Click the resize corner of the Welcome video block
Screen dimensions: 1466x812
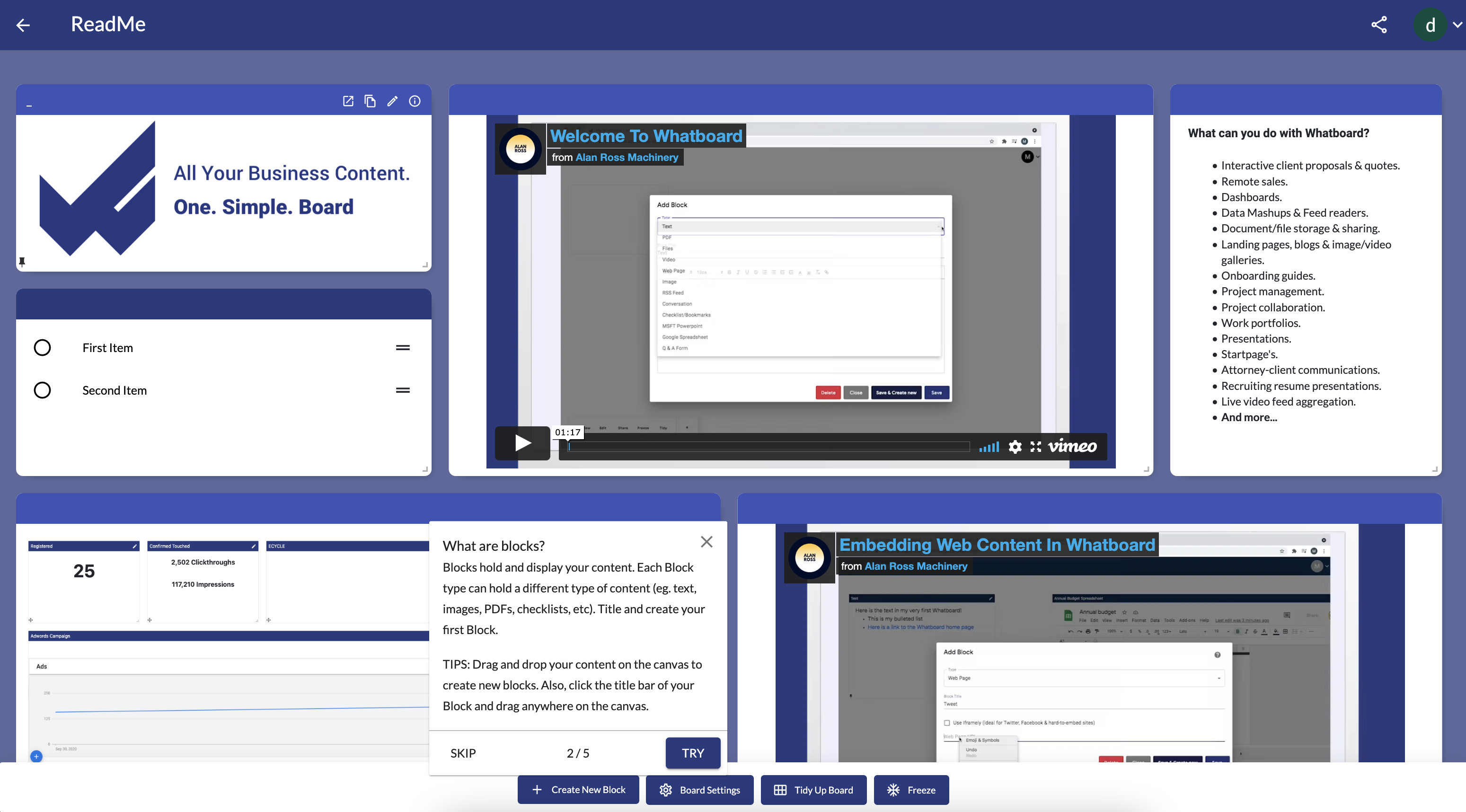(1147, 469)
